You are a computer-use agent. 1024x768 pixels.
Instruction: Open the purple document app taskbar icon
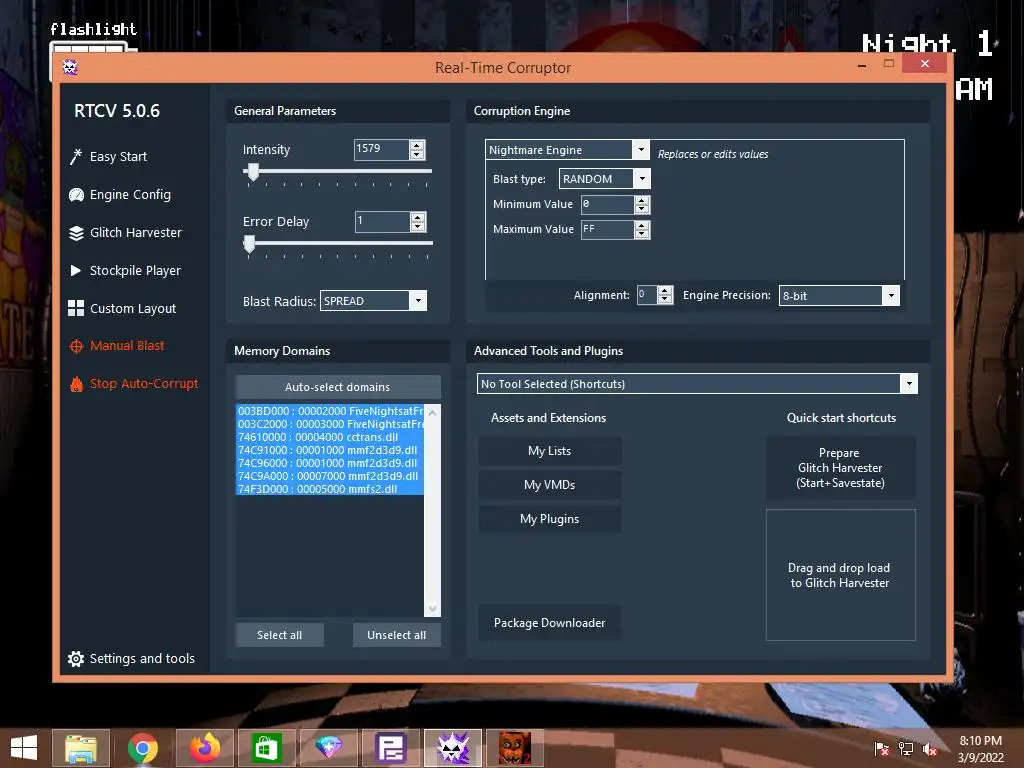pyautogui.click(x=390, y=748)
